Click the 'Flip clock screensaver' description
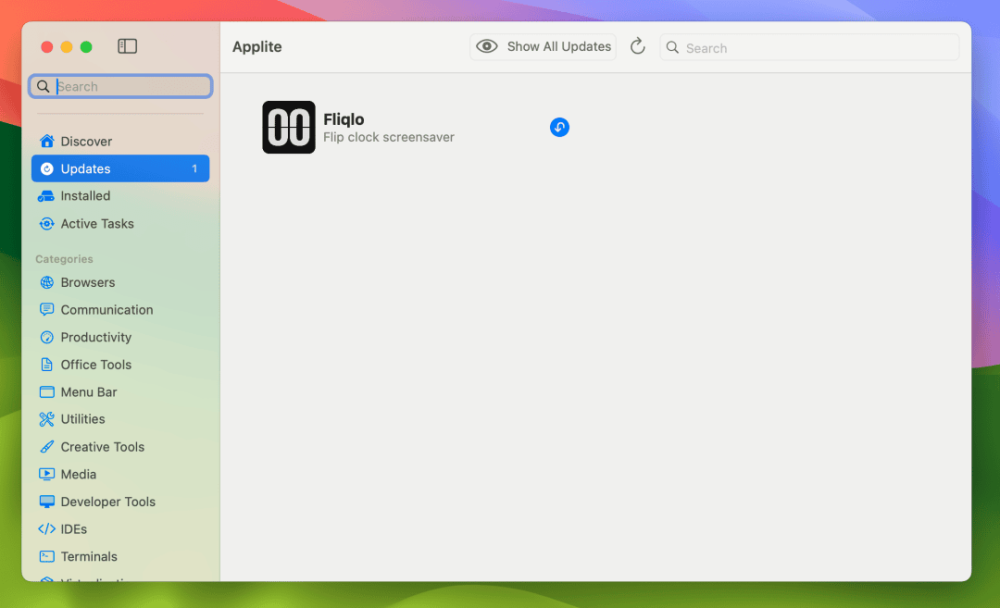 coord(388,137)
